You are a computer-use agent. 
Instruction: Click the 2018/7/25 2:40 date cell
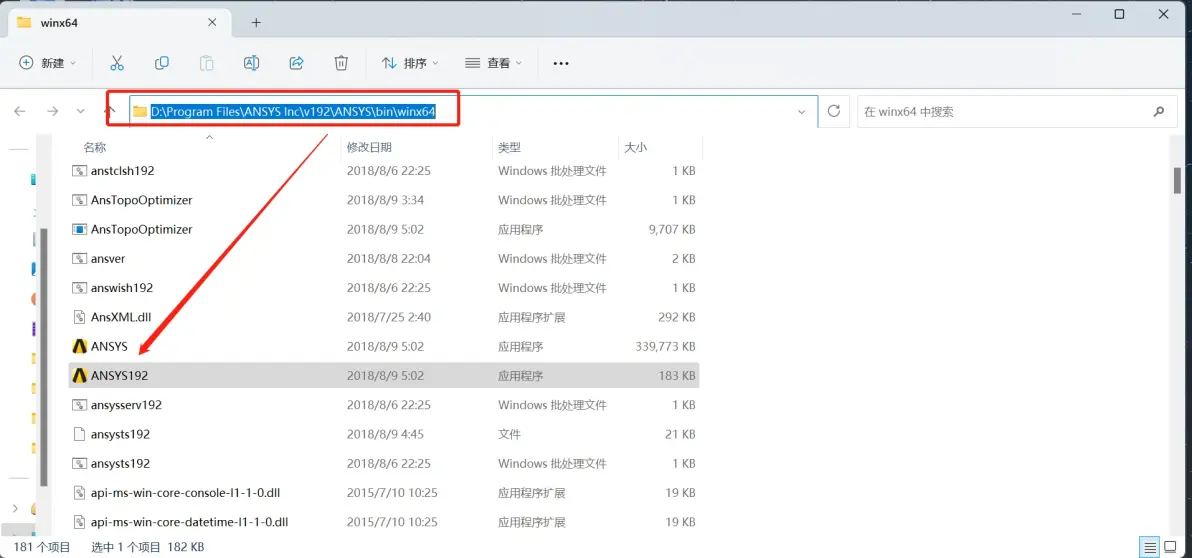click(388, 317)
